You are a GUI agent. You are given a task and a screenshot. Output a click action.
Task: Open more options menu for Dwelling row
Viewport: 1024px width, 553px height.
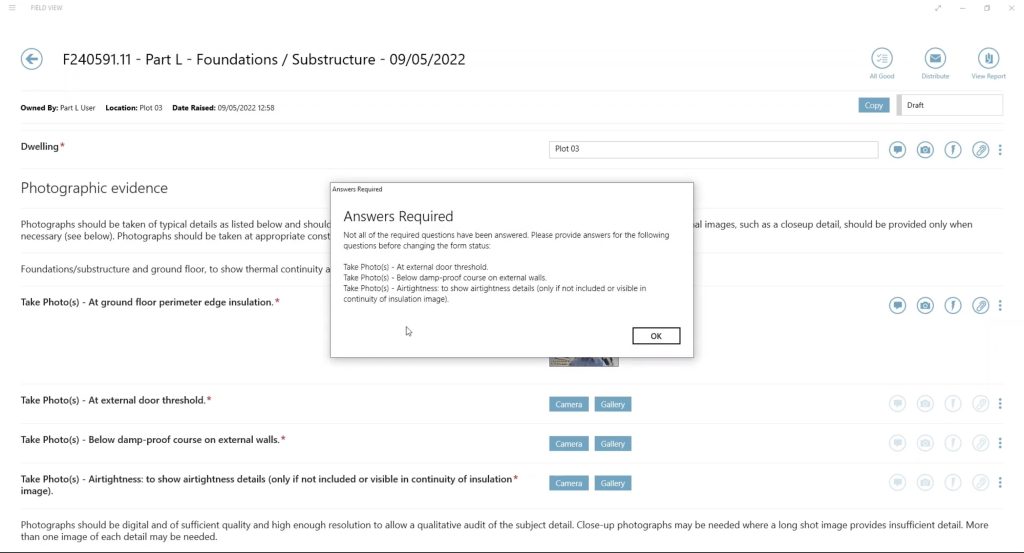(1000, 150)
